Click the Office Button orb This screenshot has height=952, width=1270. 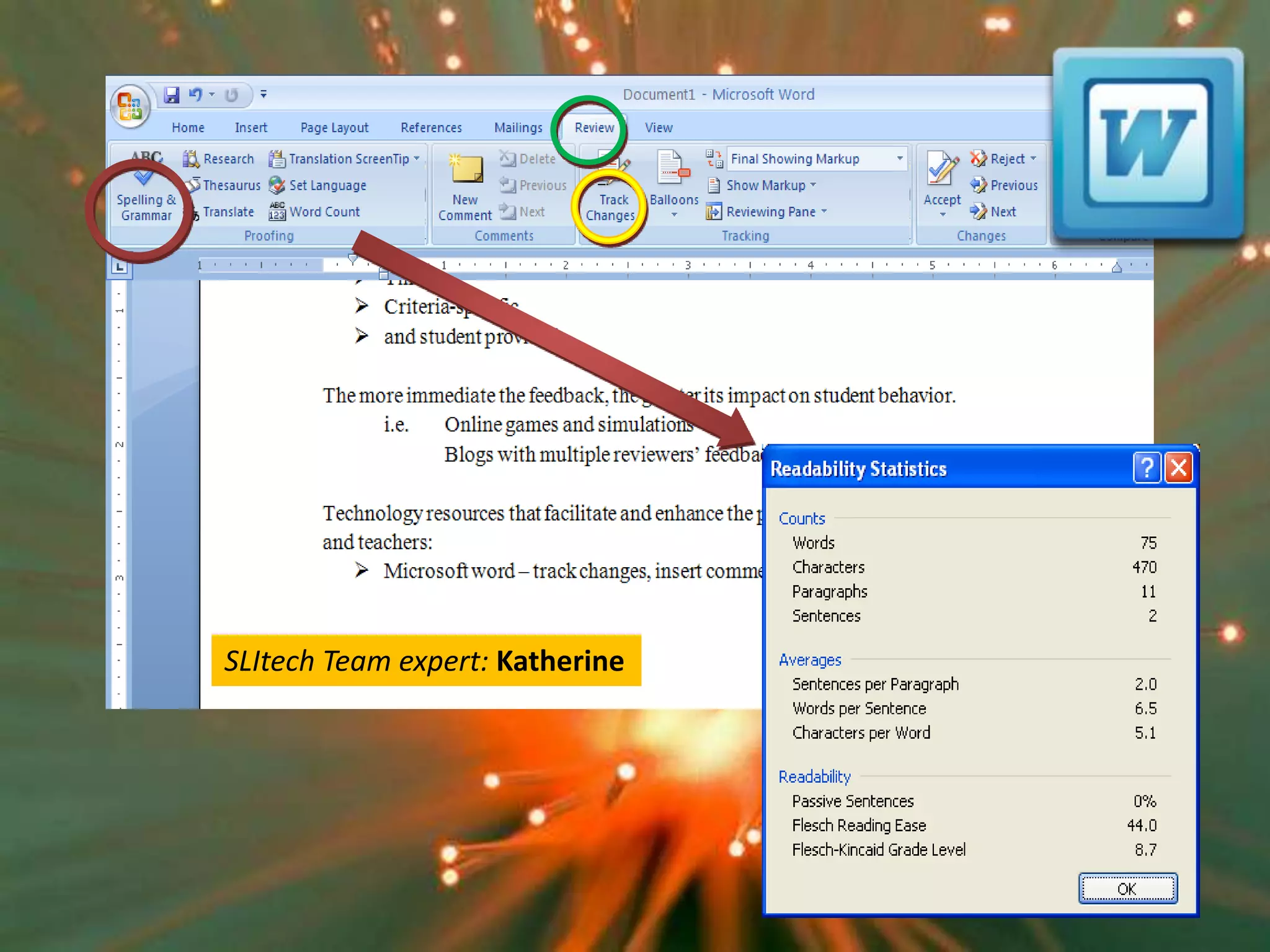tap(130, 106)
